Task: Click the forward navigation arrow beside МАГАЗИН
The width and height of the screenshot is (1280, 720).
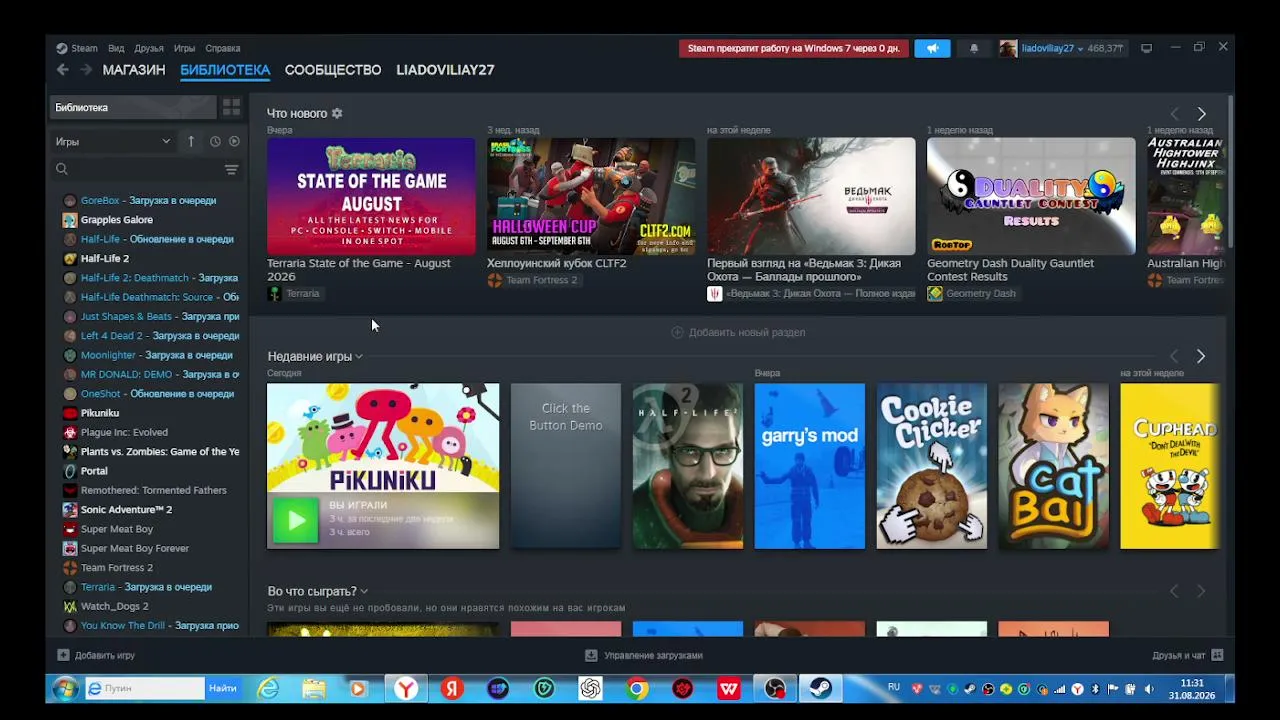Action: pos(86,70)
